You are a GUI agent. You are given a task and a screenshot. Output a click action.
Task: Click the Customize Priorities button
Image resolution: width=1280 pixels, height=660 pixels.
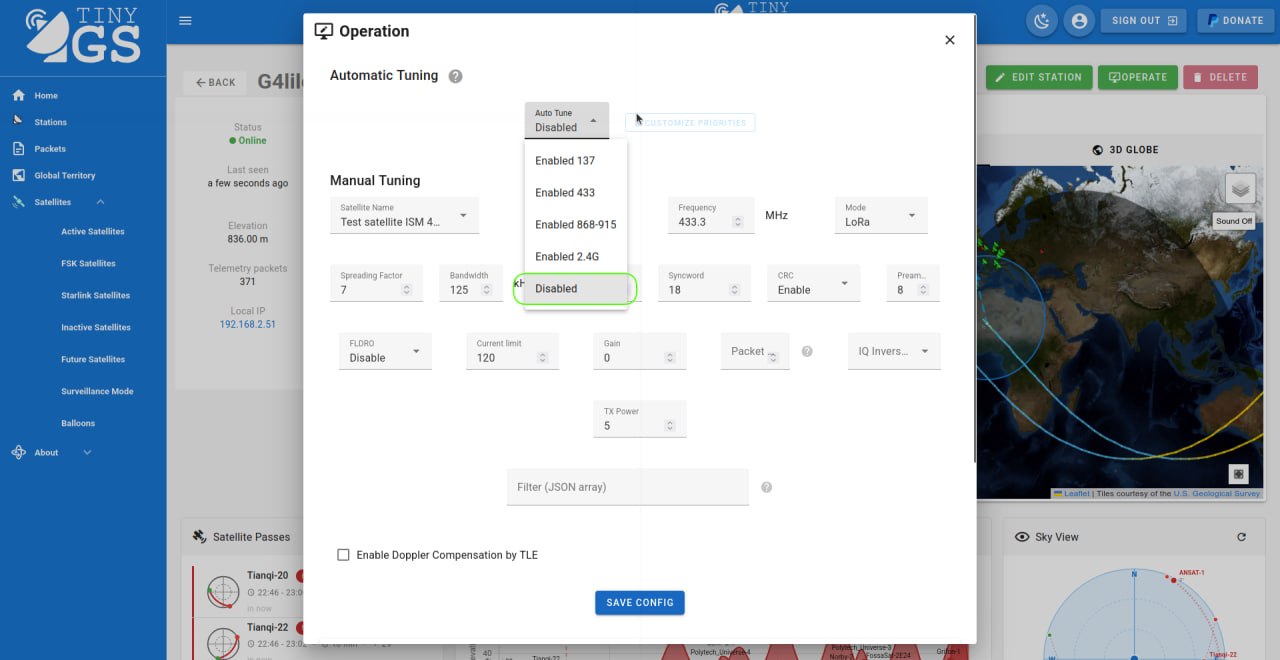point(690,123)
